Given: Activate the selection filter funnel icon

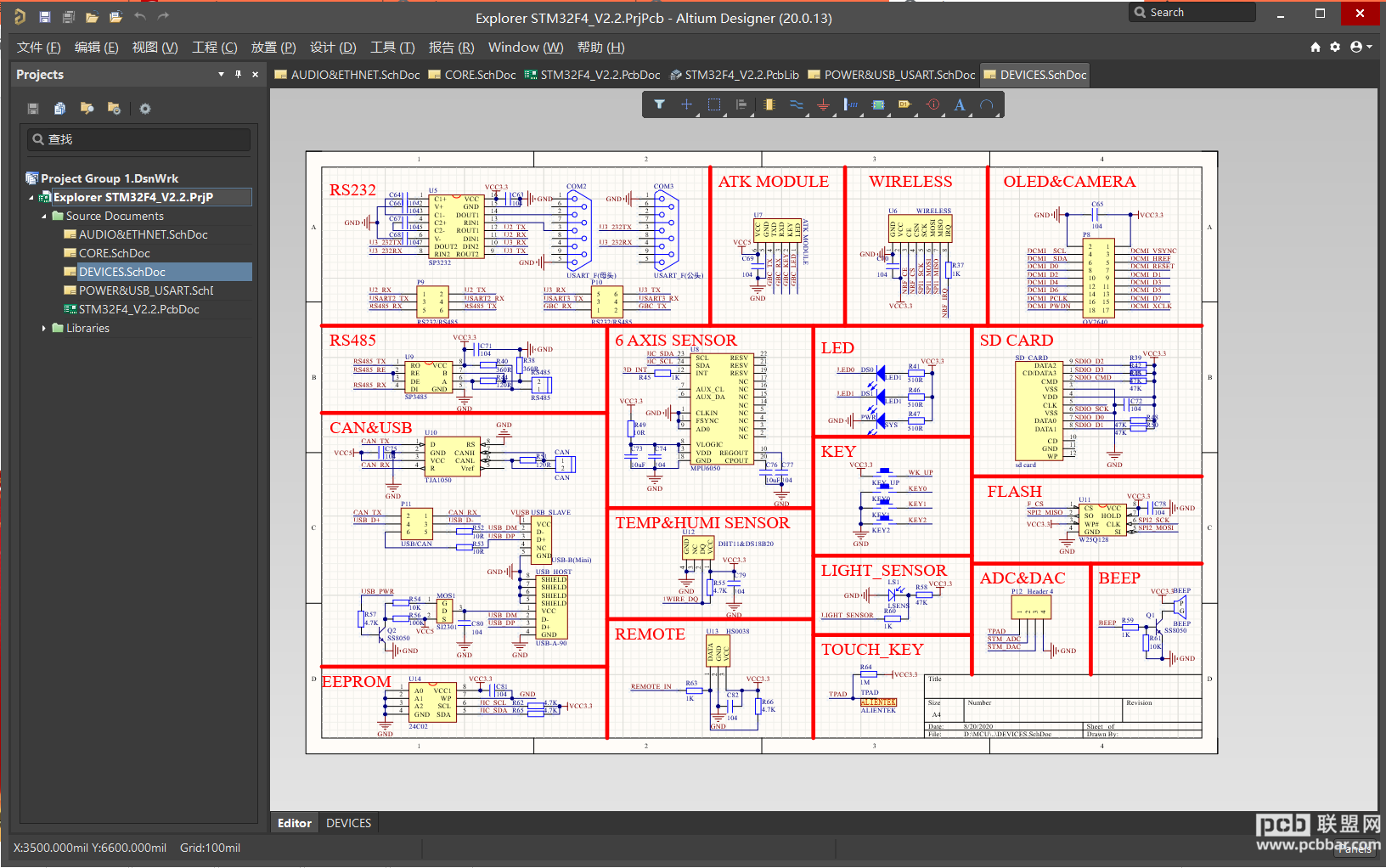Looking at the screenshot, I should [x=659, y=104].
